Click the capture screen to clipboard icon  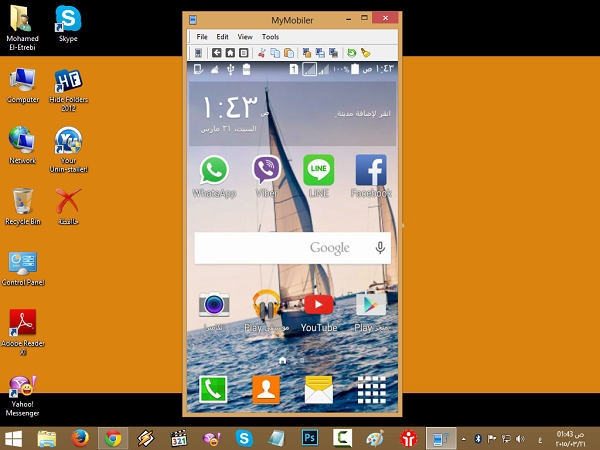tap(307, 53)
